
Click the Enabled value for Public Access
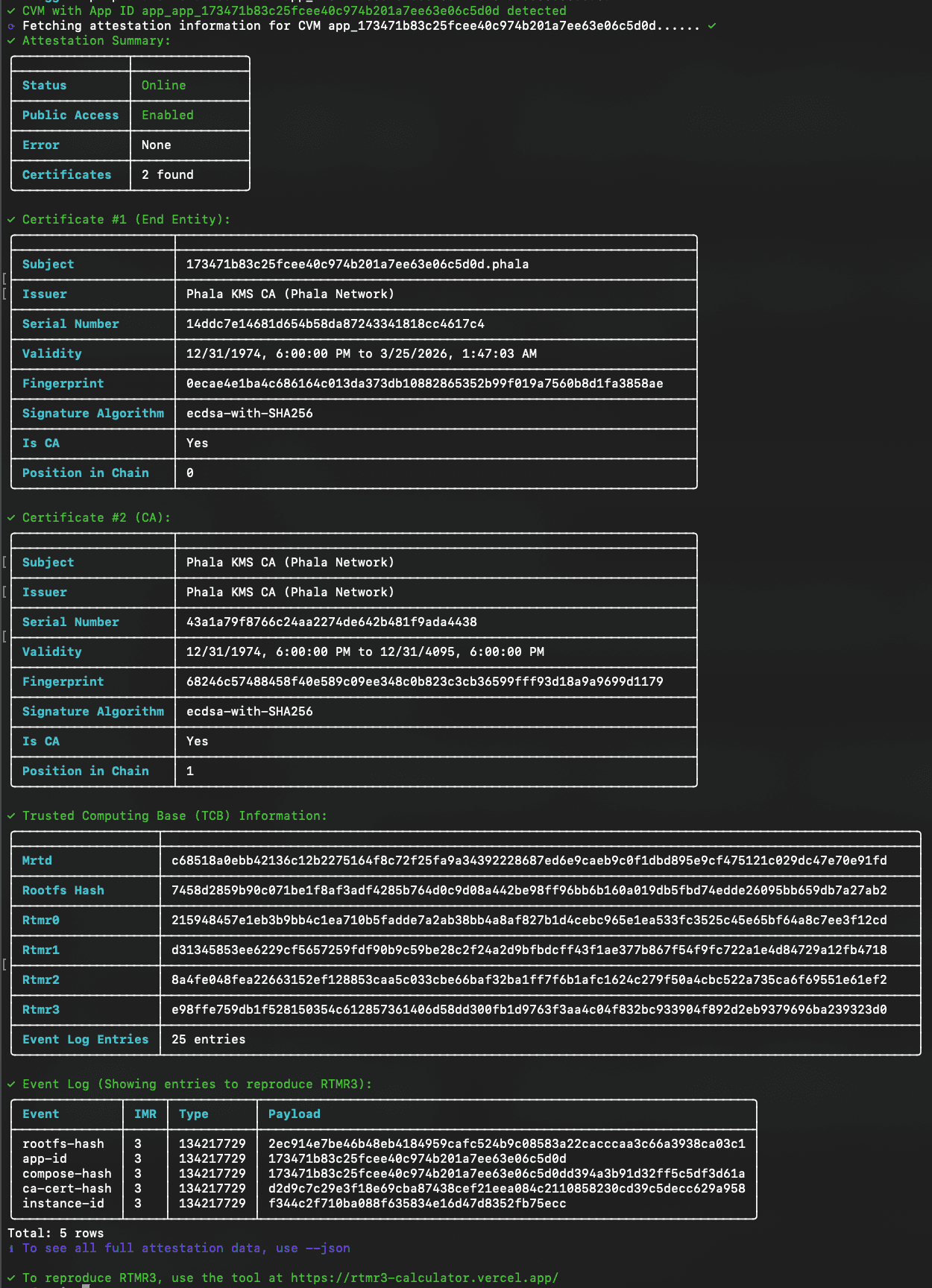(x=167, y=116)
